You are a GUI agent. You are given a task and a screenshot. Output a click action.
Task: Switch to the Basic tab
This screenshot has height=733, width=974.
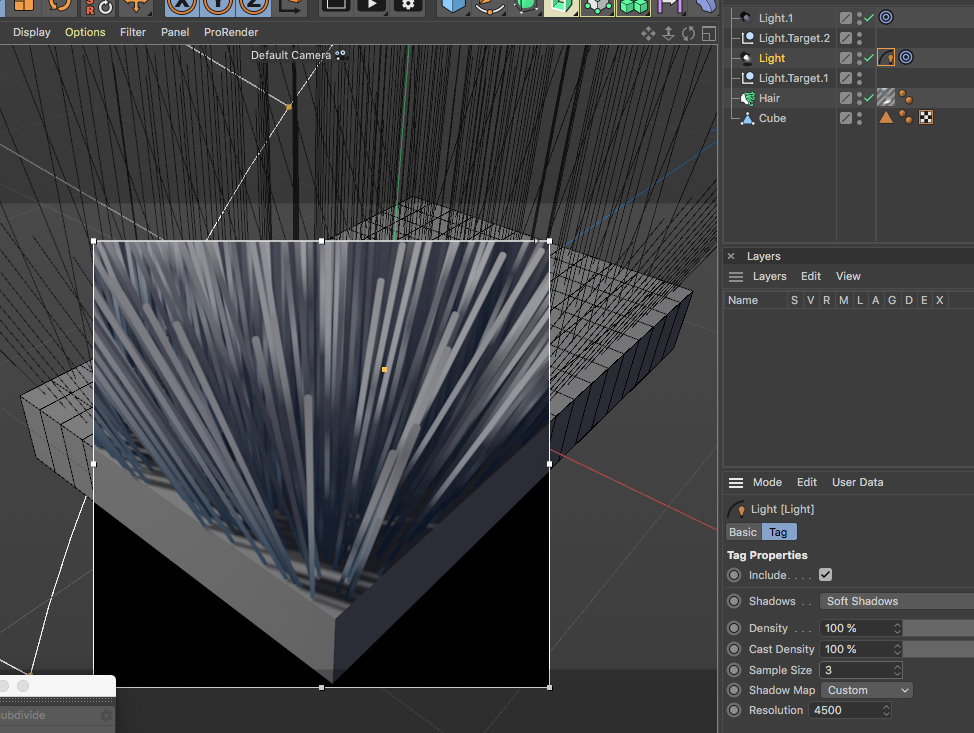pyautogui.click(x=743, y=532)
